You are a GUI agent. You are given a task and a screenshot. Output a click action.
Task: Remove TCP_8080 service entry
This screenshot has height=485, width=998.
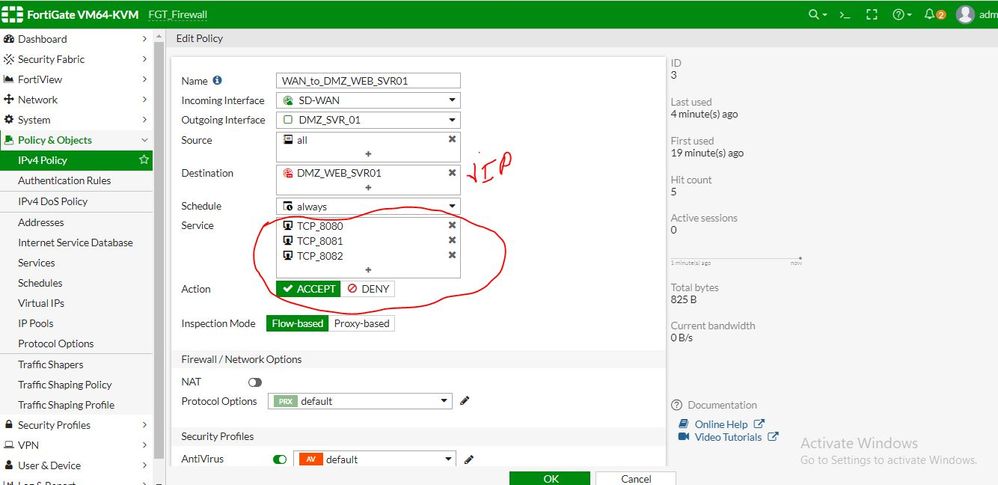452,225
